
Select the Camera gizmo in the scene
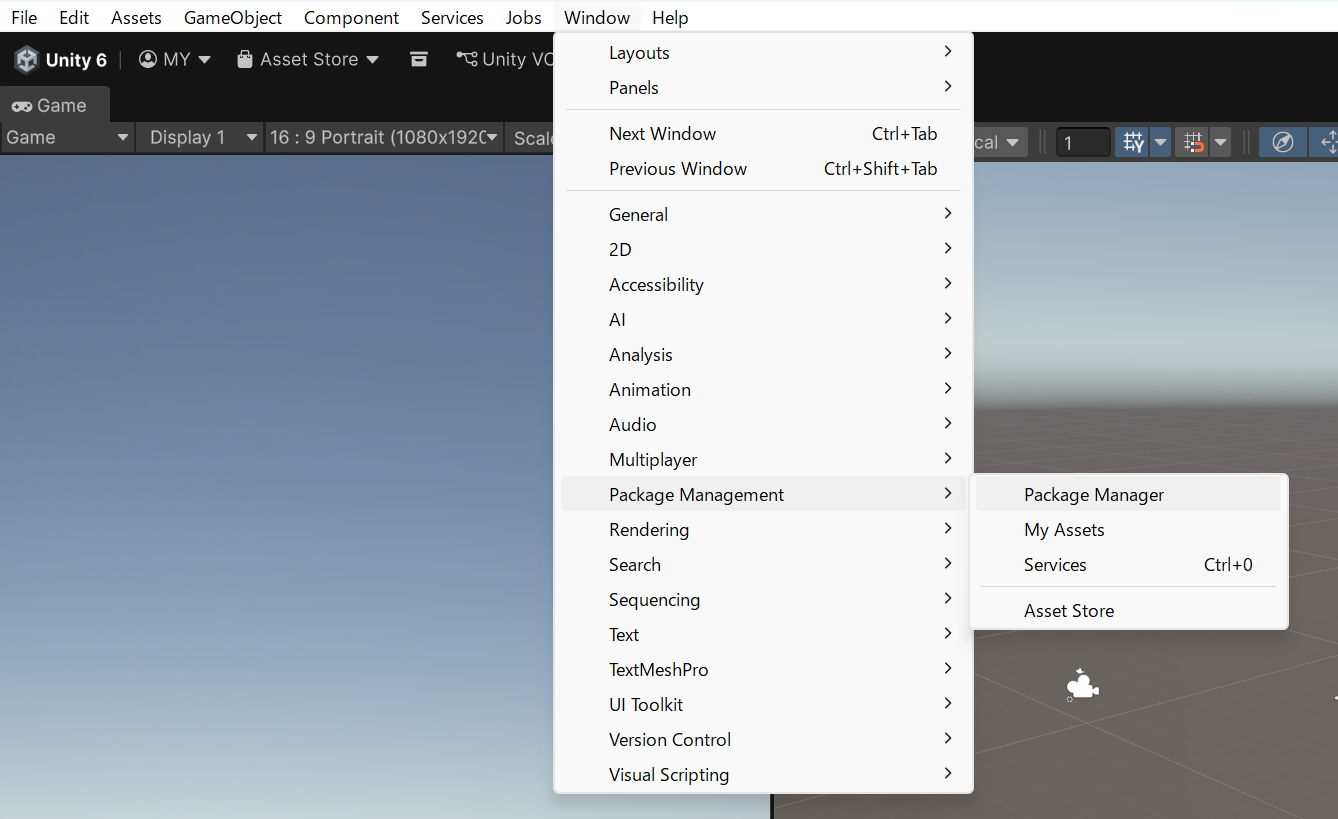click(1080, 686)
